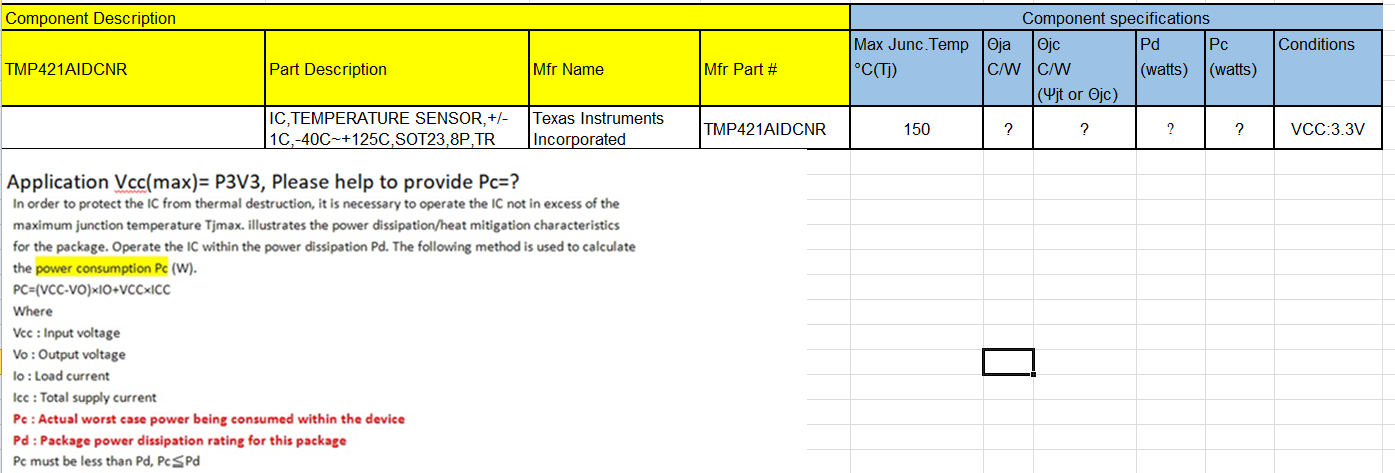Select the Mfr Name header cell
Viewport: 1395px width, 473px height.
pyautogui.click(x=613, y=69)
